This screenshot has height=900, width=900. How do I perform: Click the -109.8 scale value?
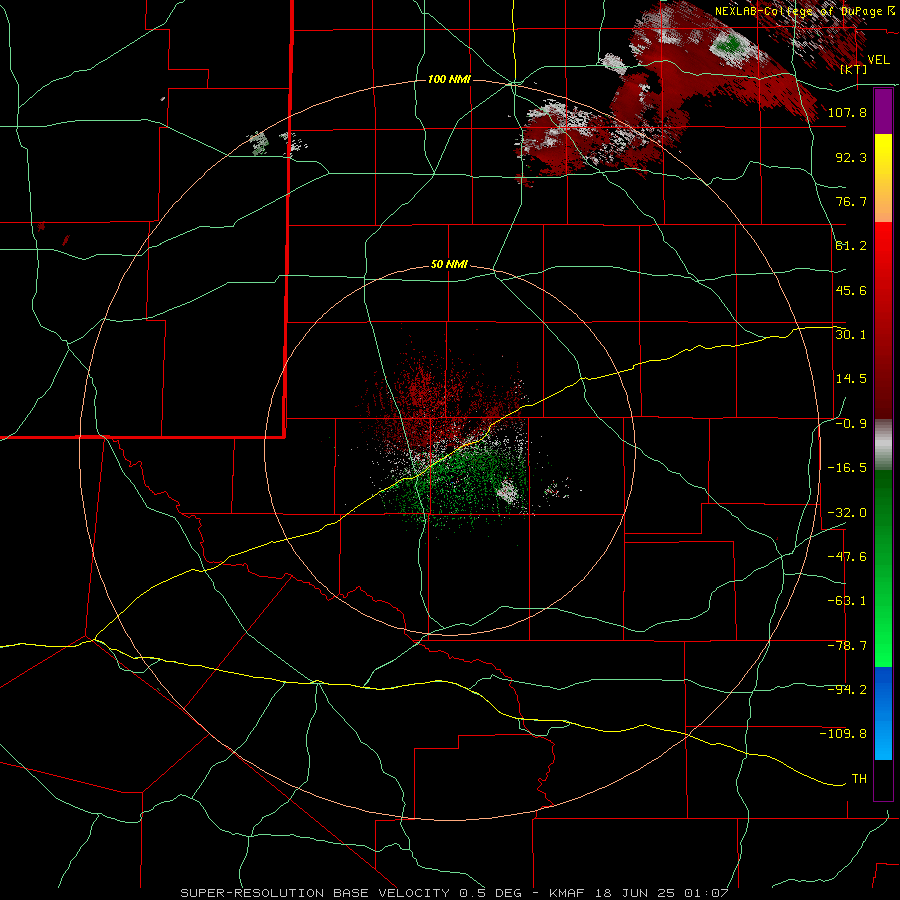point(843,734)
